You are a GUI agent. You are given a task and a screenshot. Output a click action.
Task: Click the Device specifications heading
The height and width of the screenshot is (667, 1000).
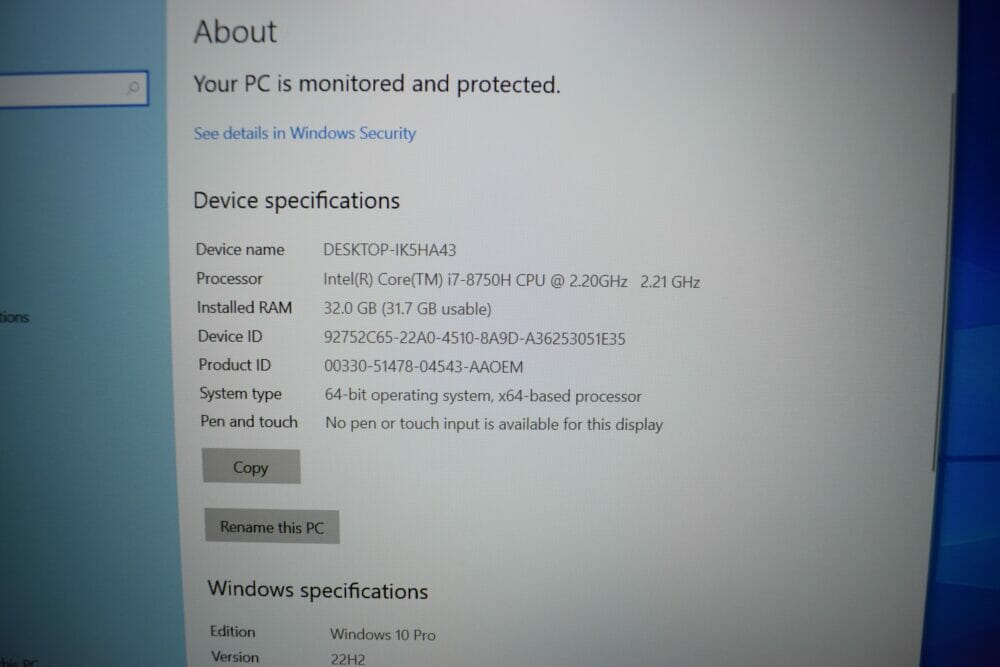[297, 201]
